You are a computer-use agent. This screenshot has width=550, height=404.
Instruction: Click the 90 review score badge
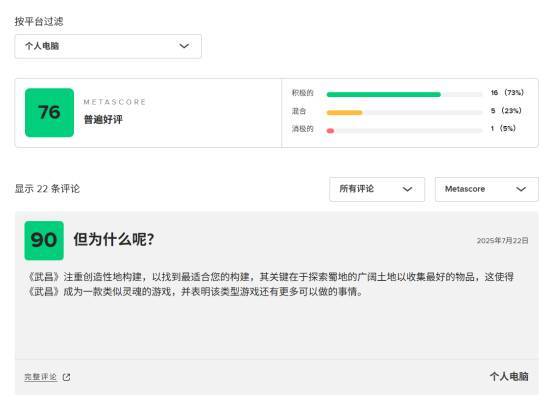(x=44, y=241)
